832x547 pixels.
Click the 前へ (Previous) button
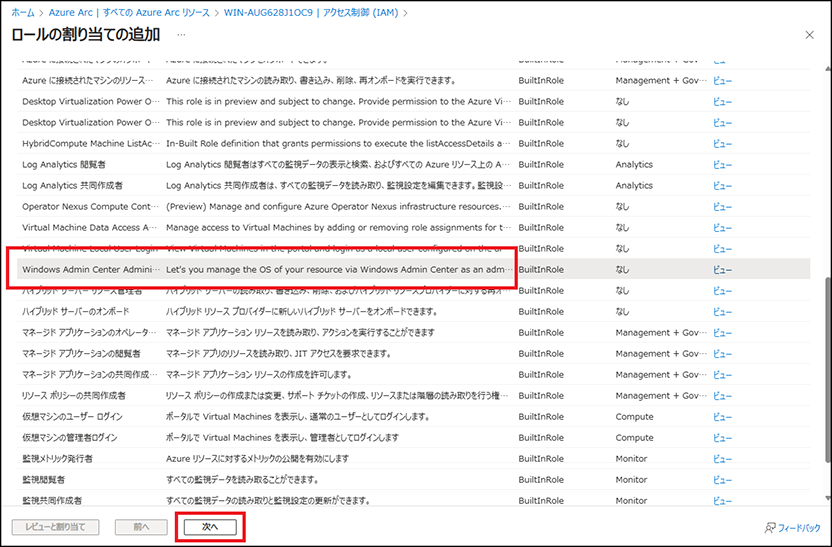(x=141, y=527)
